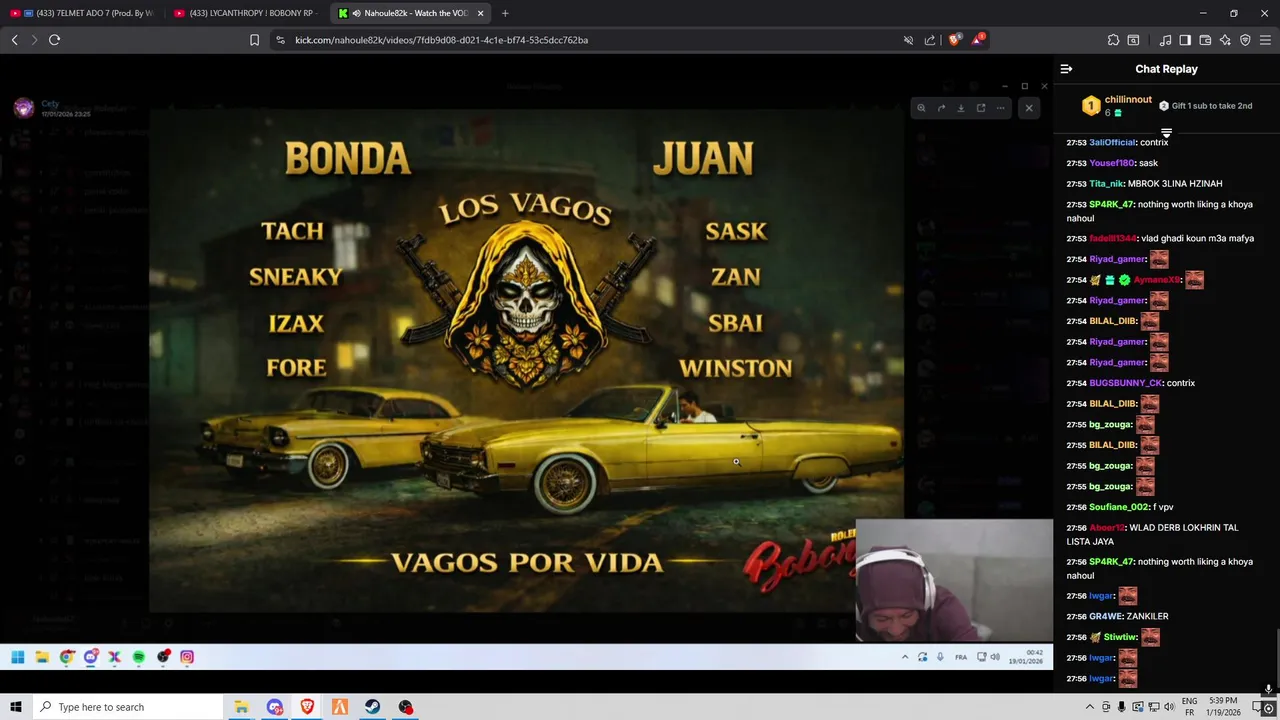Click the AymaneX6 username in chat
The image size is (1280, 720).
point(1157,280)
